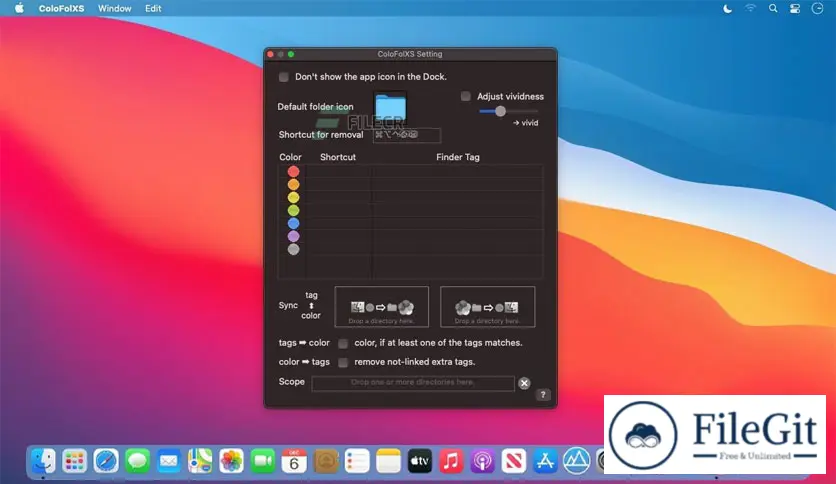The image size is (836, 484).
Task: Click the blue row's Finder Tag cell
Action: coord(457,223)
